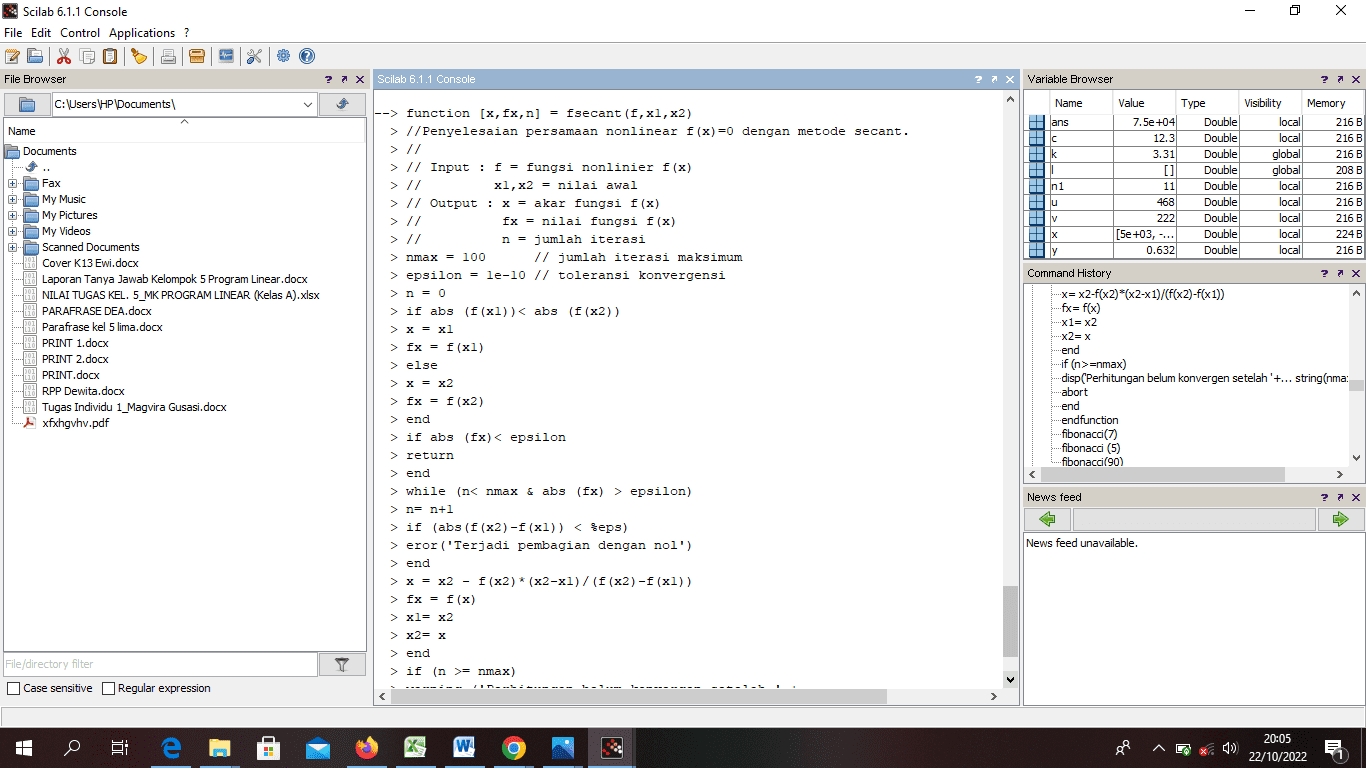Launch Xcos from the toolbar

(226, 56)
